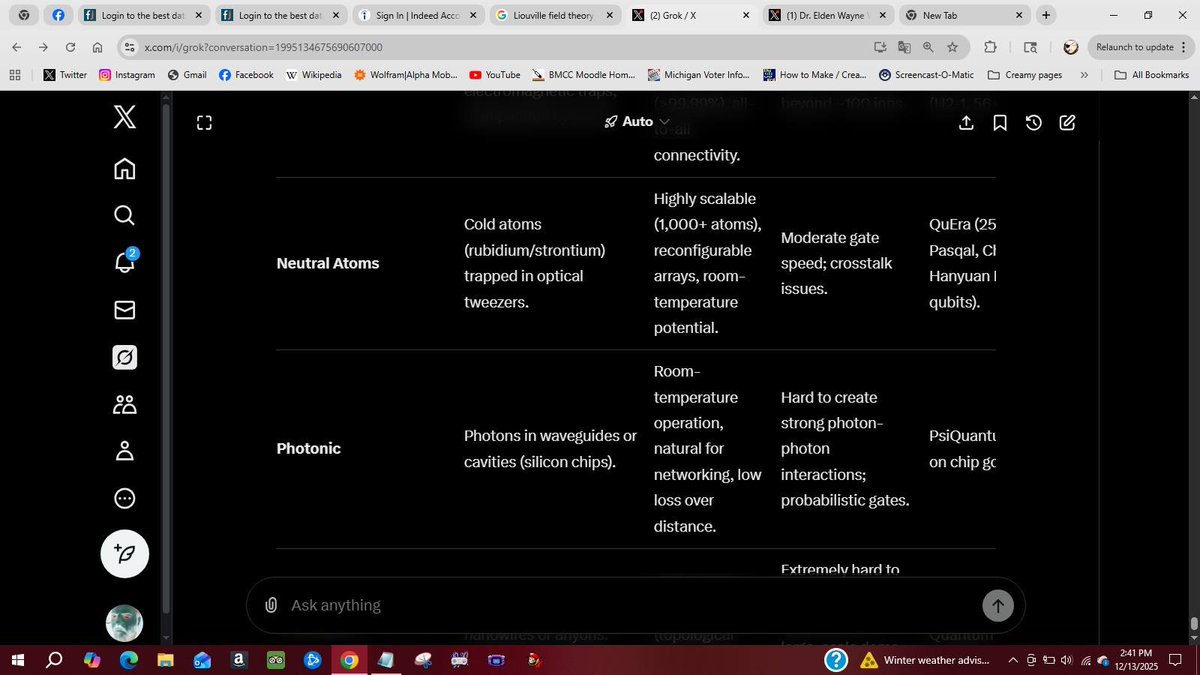Open Communities people icon in sidebar
This screenshot has height=675, width=1200.
124,404
